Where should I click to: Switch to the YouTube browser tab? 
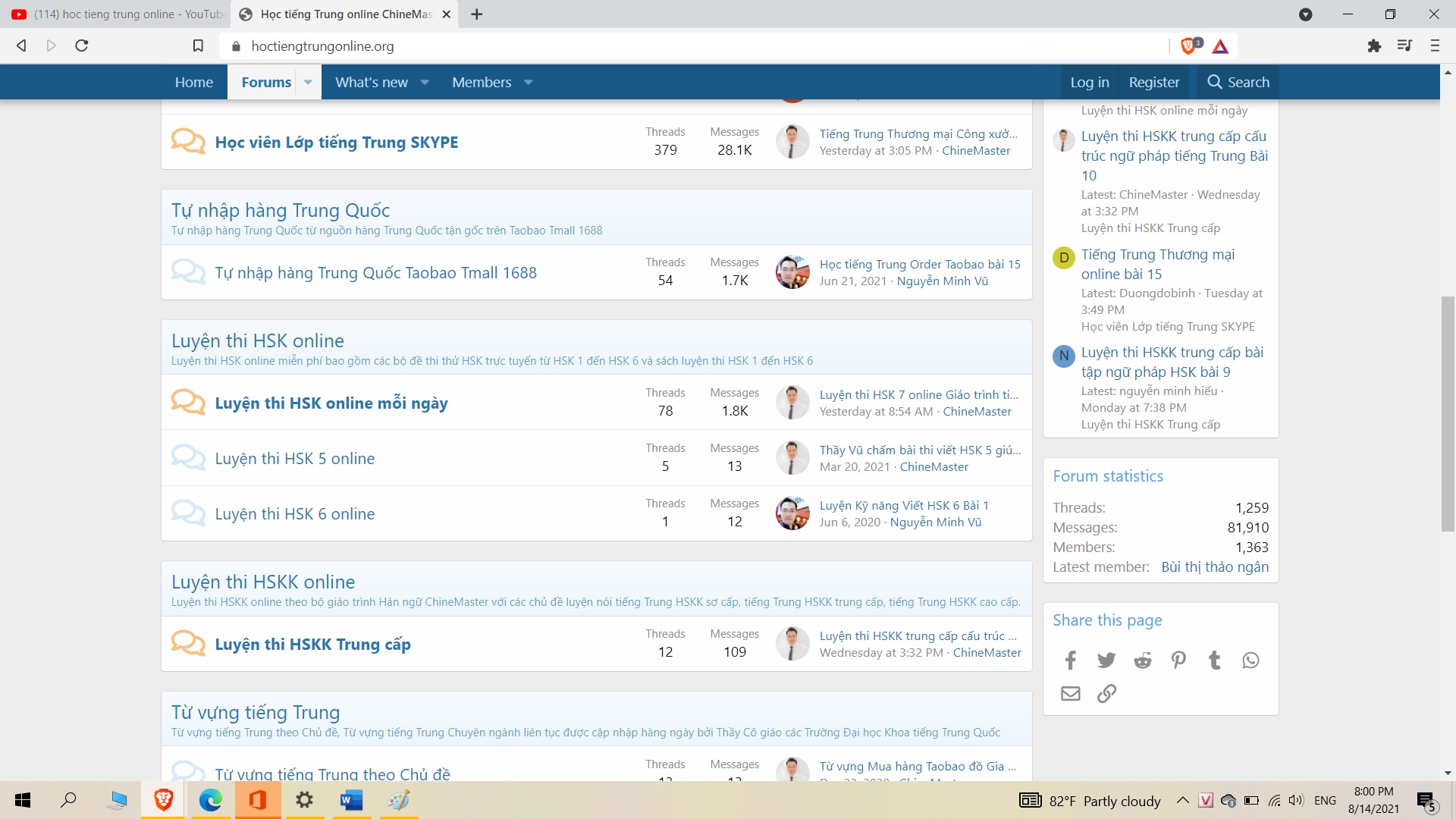coord(118,14)
